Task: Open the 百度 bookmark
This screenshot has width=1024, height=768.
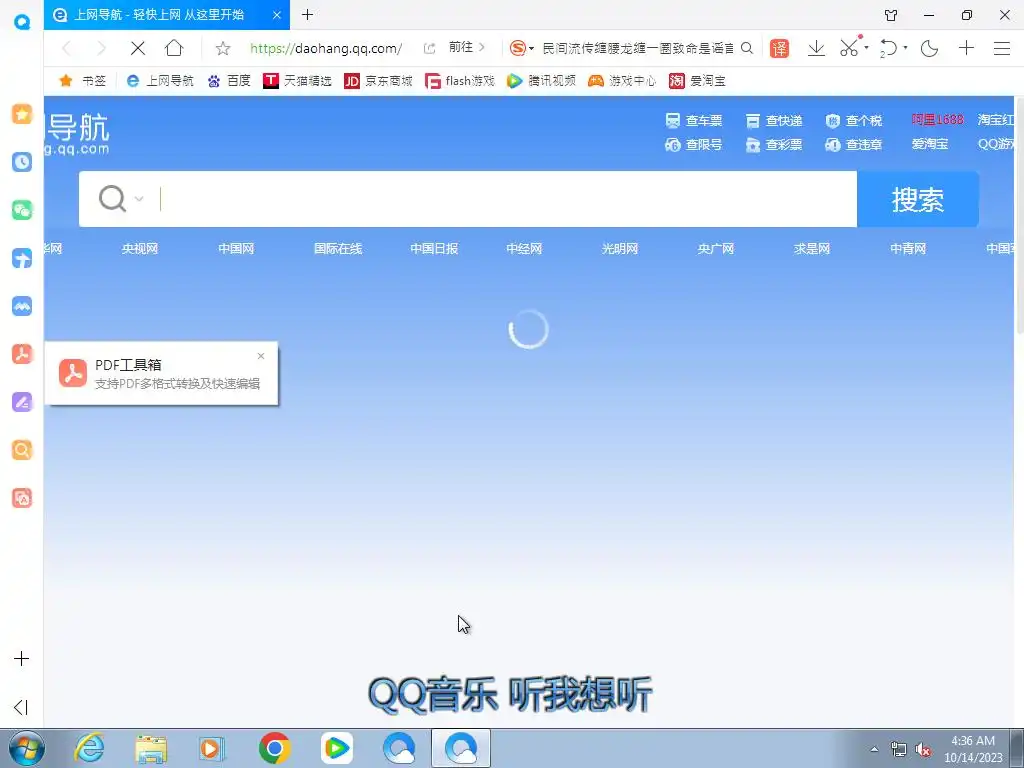Action: [x=229, y=80]
